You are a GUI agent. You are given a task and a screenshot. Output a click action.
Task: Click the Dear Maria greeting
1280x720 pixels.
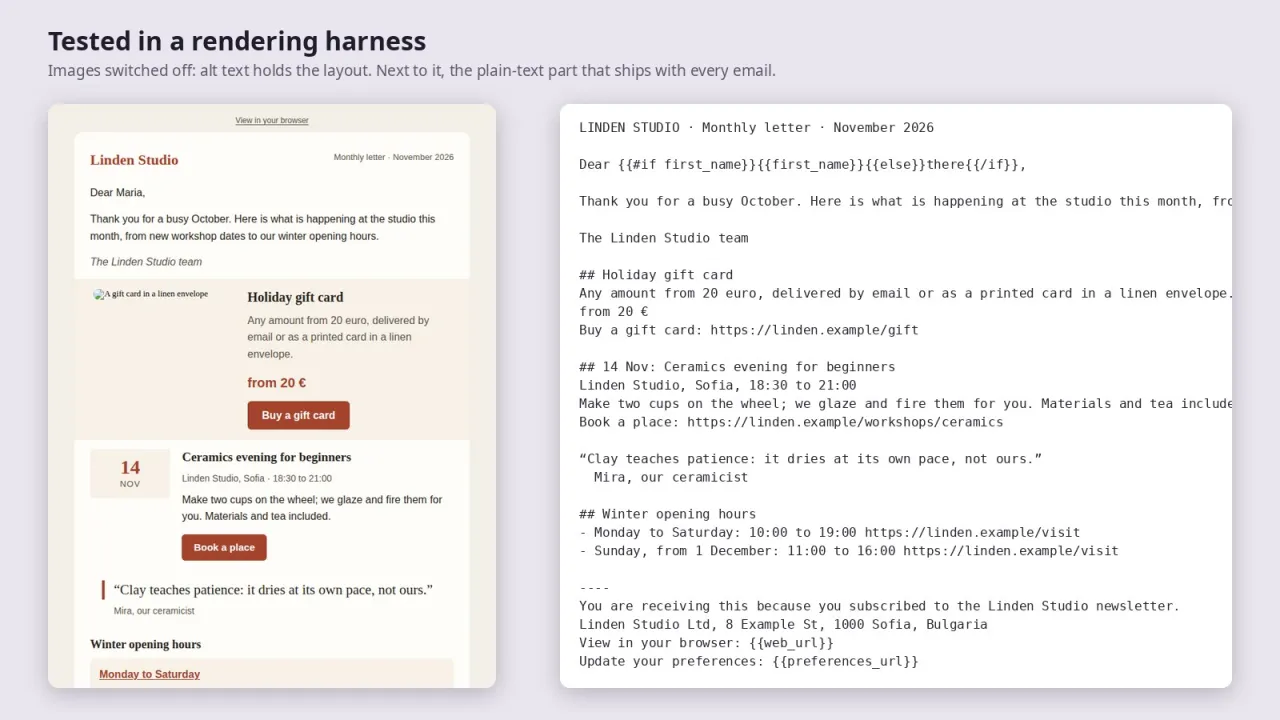(x=117, y=192)
